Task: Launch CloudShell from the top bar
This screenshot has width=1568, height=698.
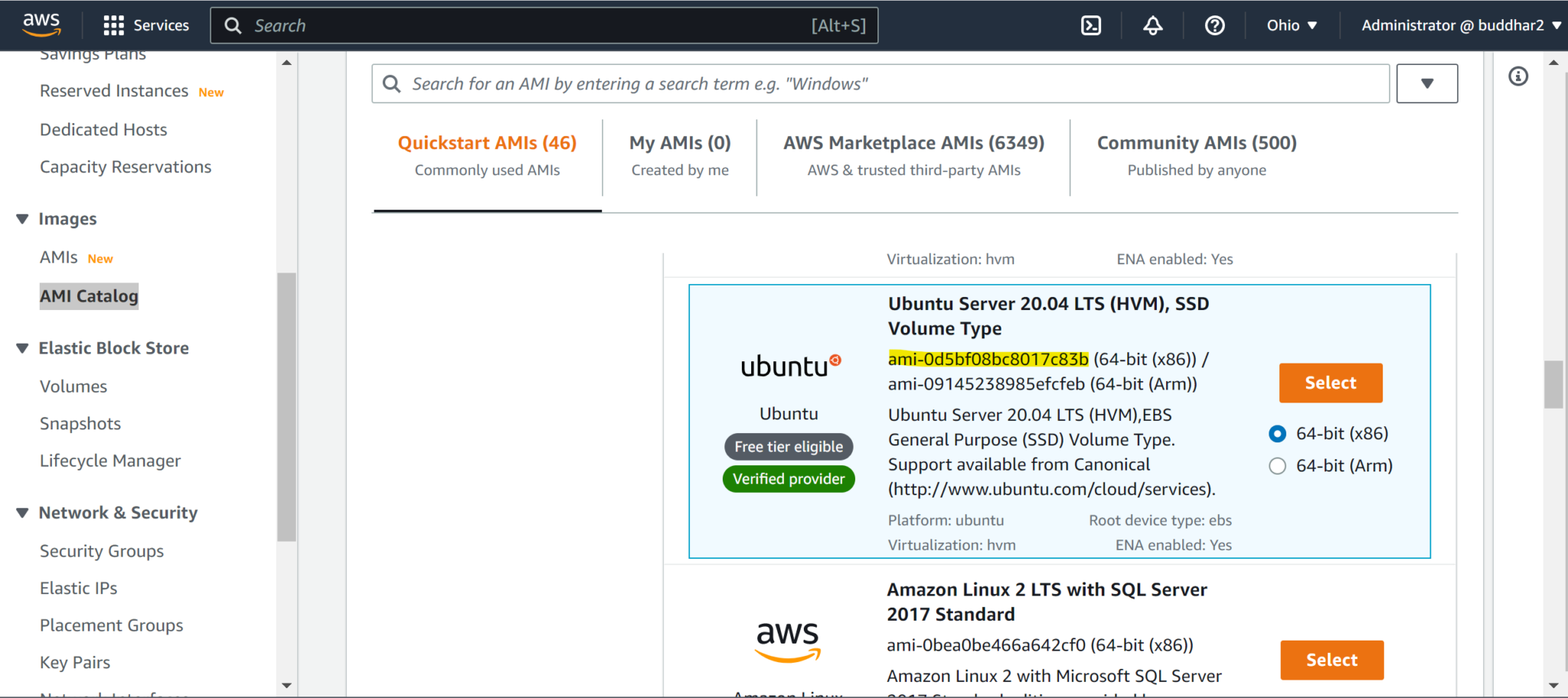Action: (x=1090, y=24)
